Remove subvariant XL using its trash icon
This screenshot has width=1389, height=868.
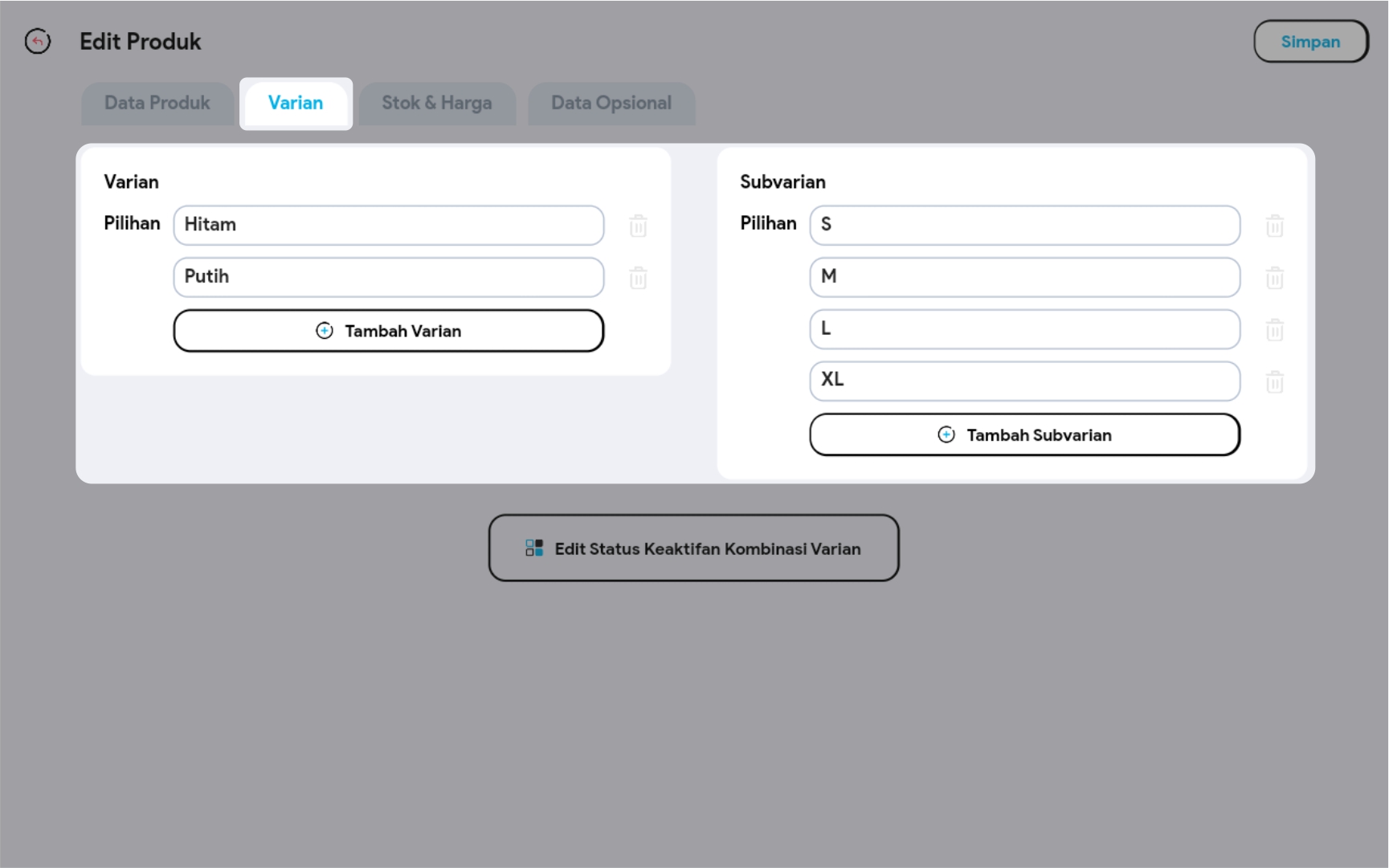[x=1274, y=382]
